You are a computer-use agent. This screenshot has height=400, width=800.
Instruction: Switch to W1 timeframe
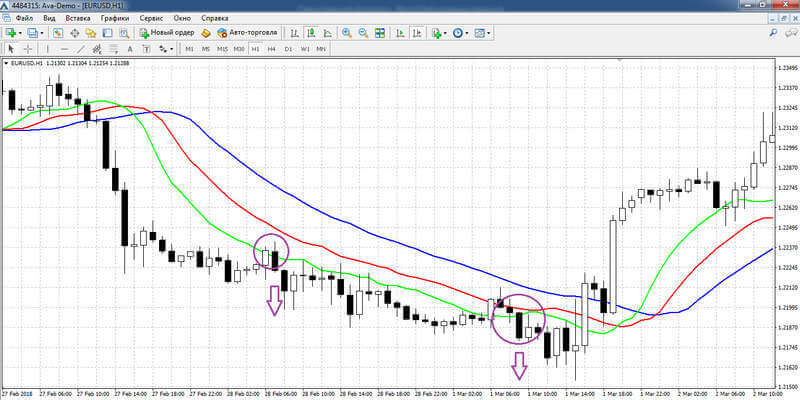305,49
